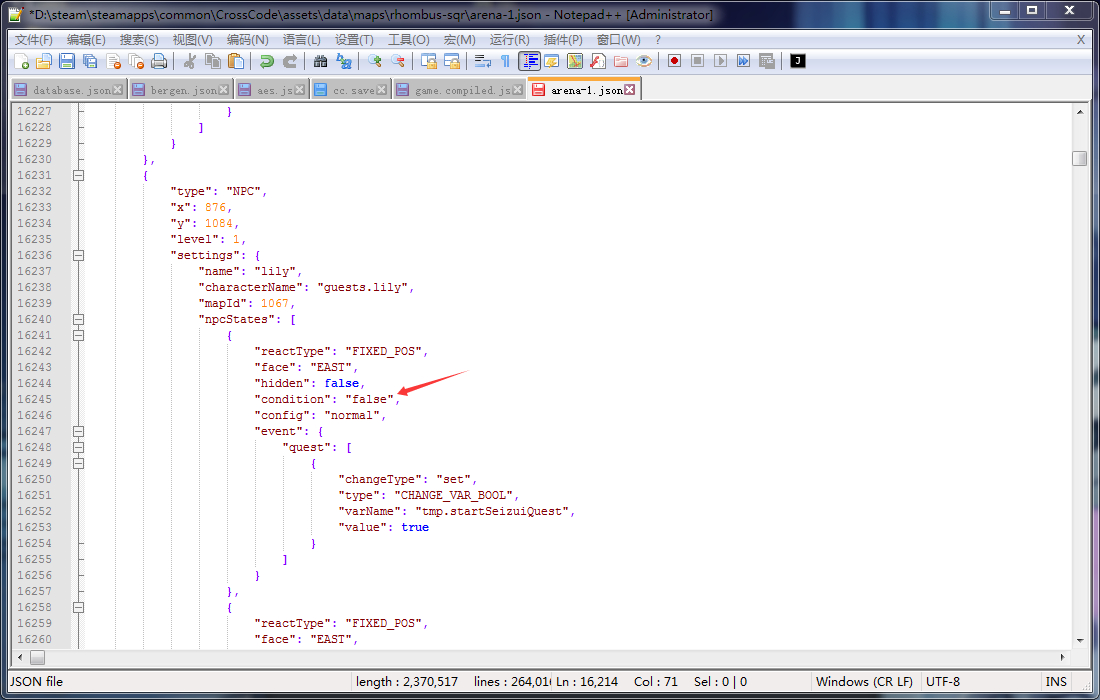Click the Undo arrow icon

point(266,61)
